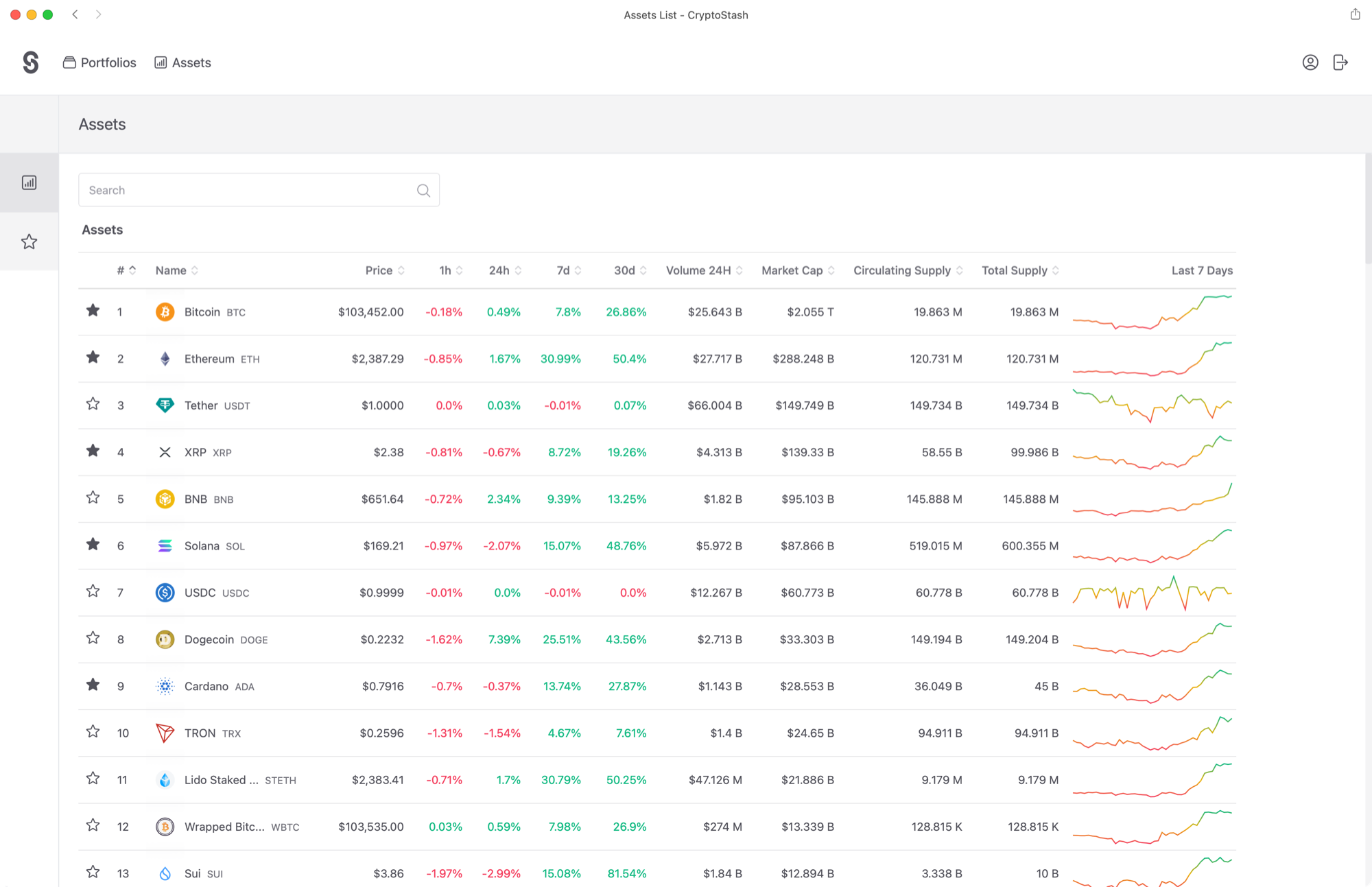The image size is (1372, 887).
Task: Open the Portfolios menu item
Action: pyautogui.click(x=100, y=62)
